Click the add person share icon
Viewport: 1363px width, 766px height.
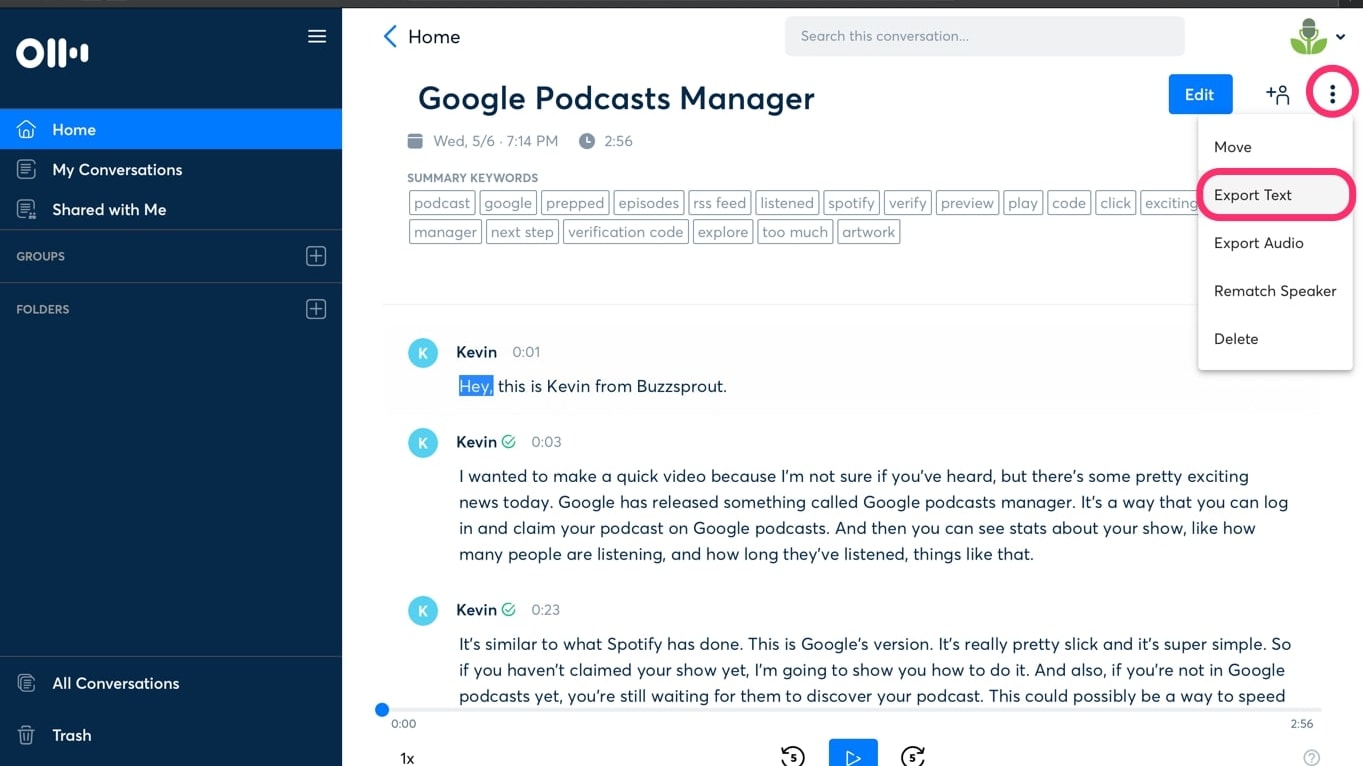(1278, 94)
